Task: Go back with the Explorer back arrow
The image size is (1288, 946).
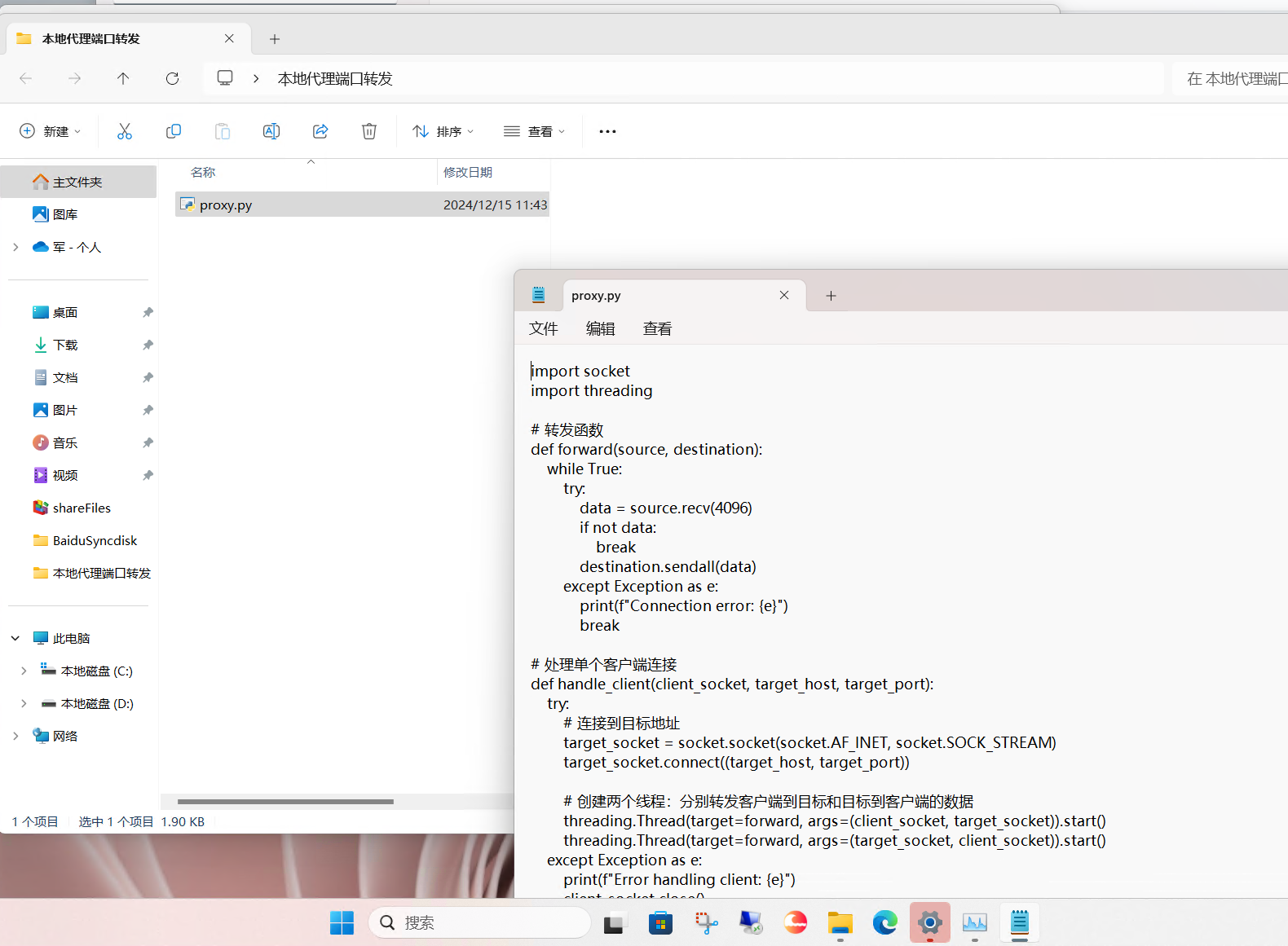Action: [x=26, y=78]
